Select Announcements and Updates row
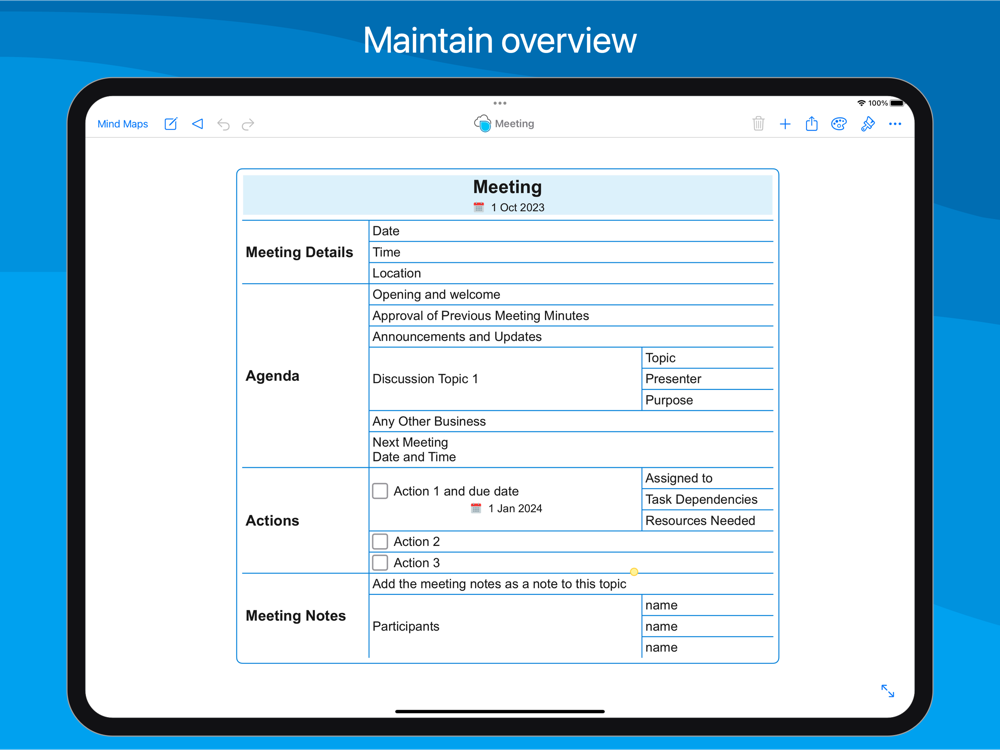Image resolution: width=1000 pixels, height=750 pixels. tap(571, 337)
